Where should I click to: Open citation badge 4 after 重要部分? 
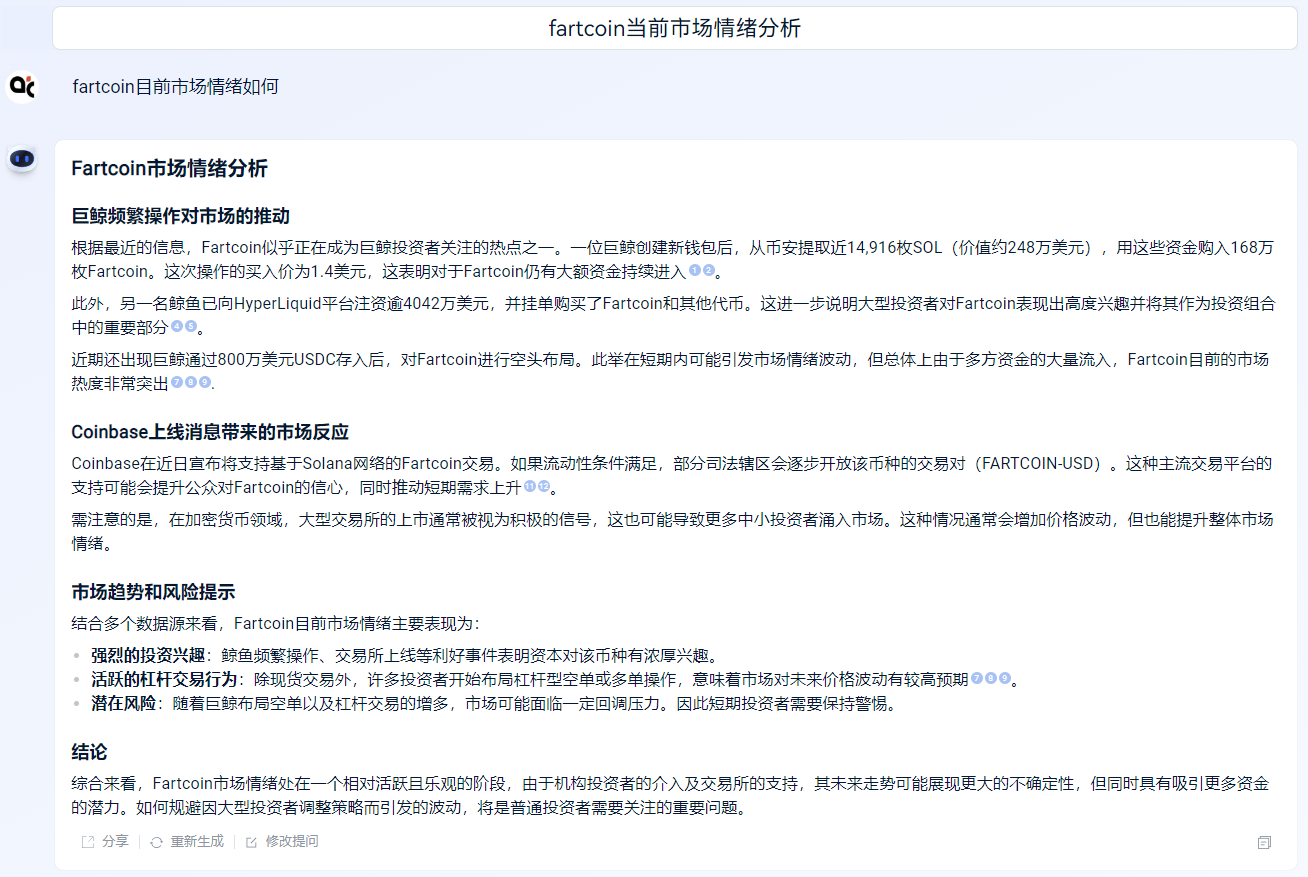coord(177,327)
